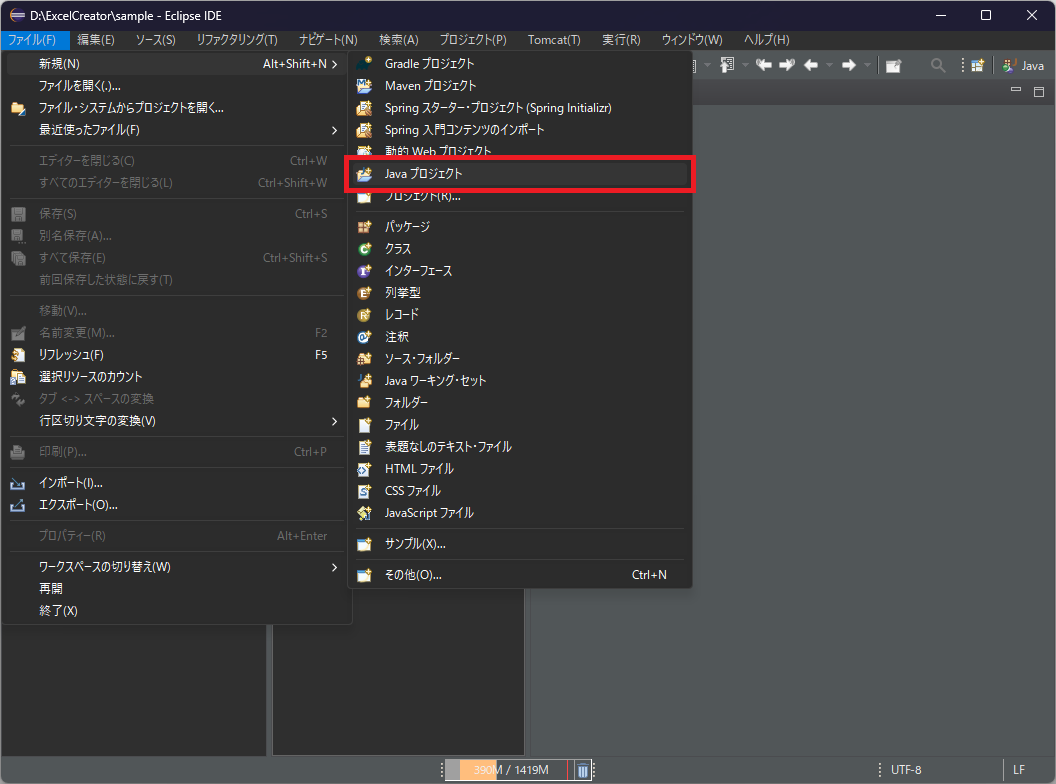Run garbage collector trash icon

point(583,770)
